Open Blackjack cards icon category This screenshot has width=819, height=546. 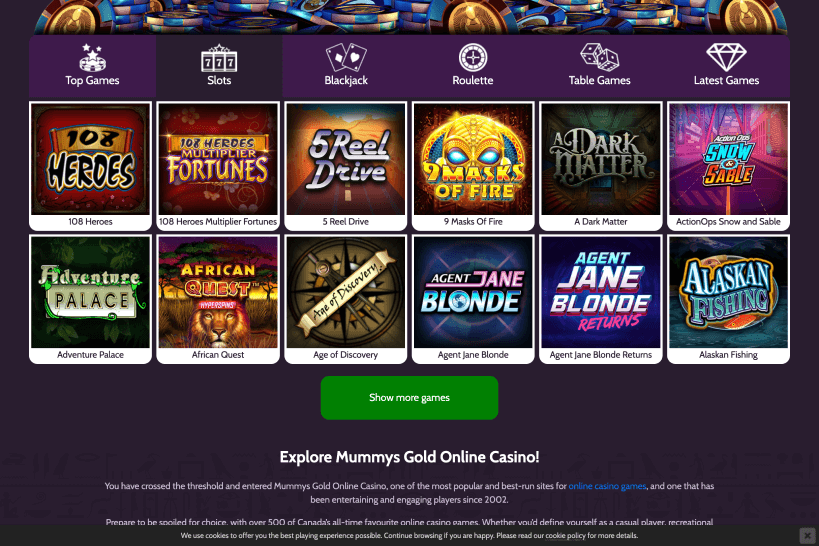click(346, 66)
